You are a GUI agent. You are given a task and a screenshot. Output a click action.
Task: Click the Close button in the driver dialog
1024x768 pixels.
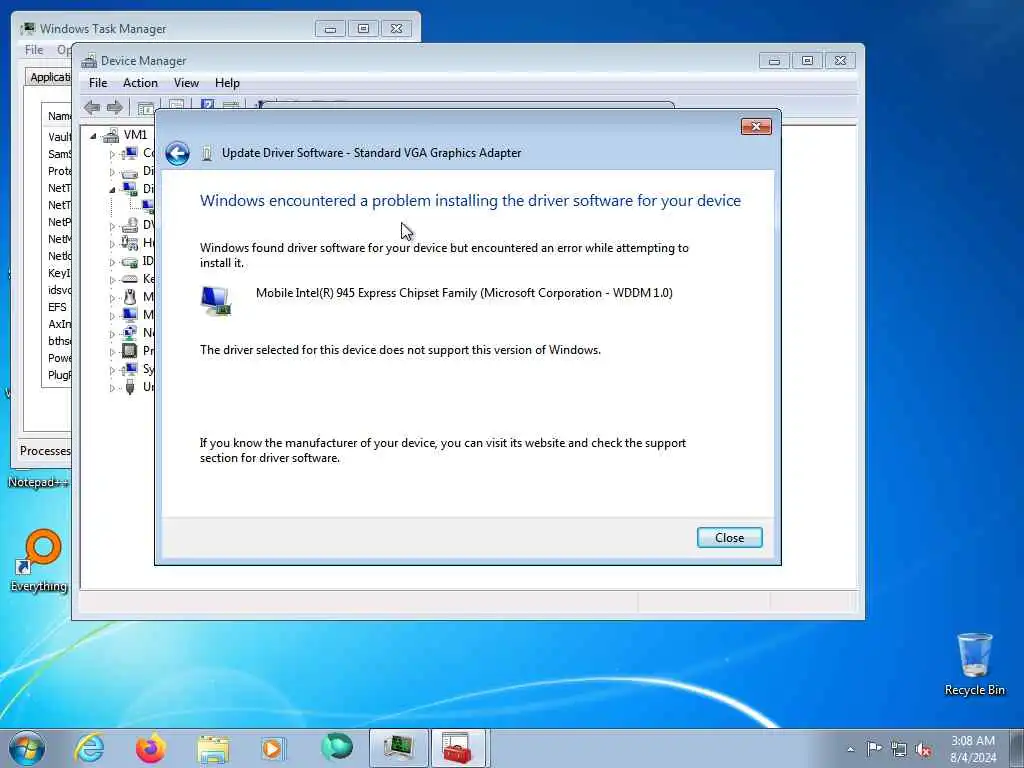pos(729,537)
